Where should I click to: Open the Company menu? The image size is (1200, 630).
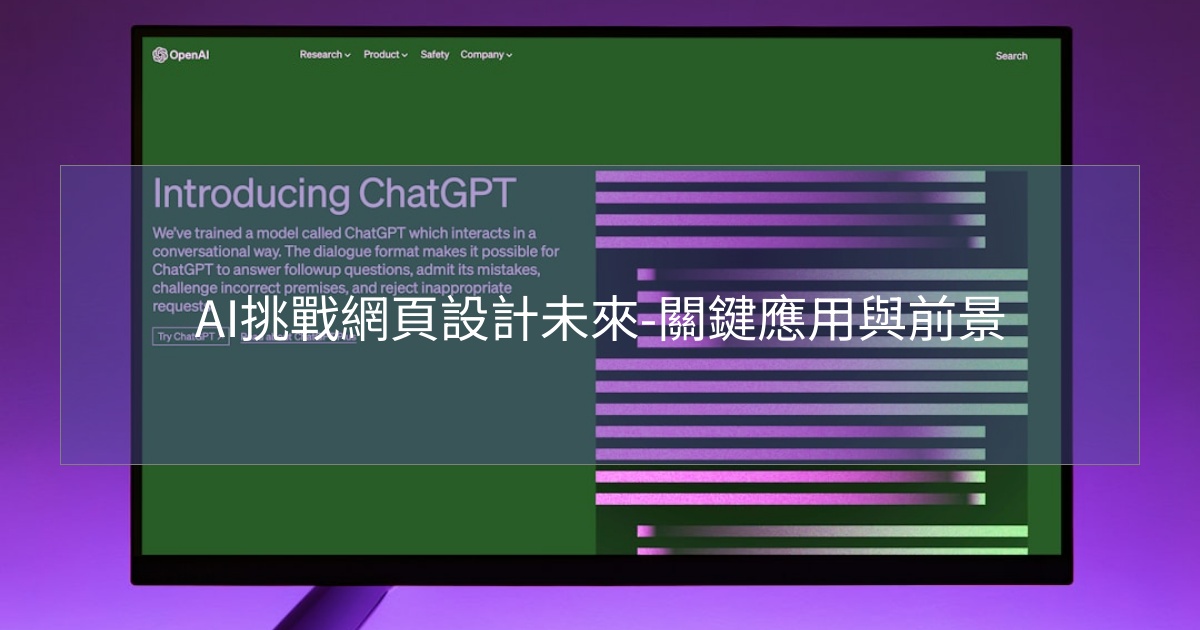tap(486, 55)
